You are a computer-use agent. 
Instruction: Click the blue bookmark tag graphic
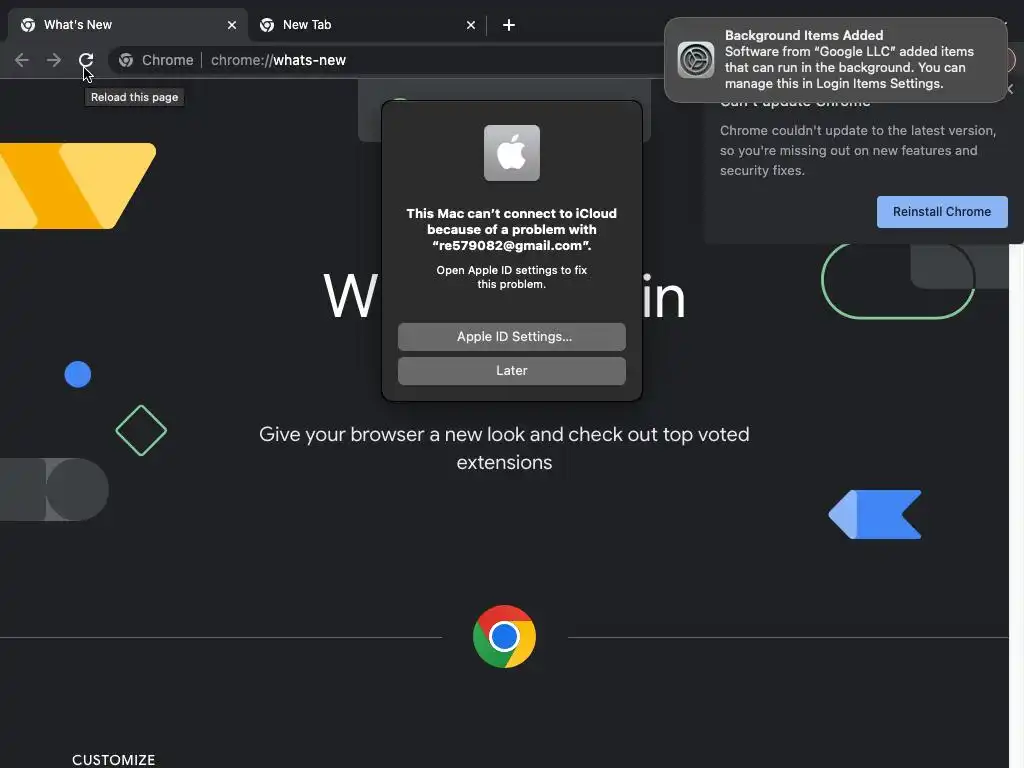coord(875,515)
